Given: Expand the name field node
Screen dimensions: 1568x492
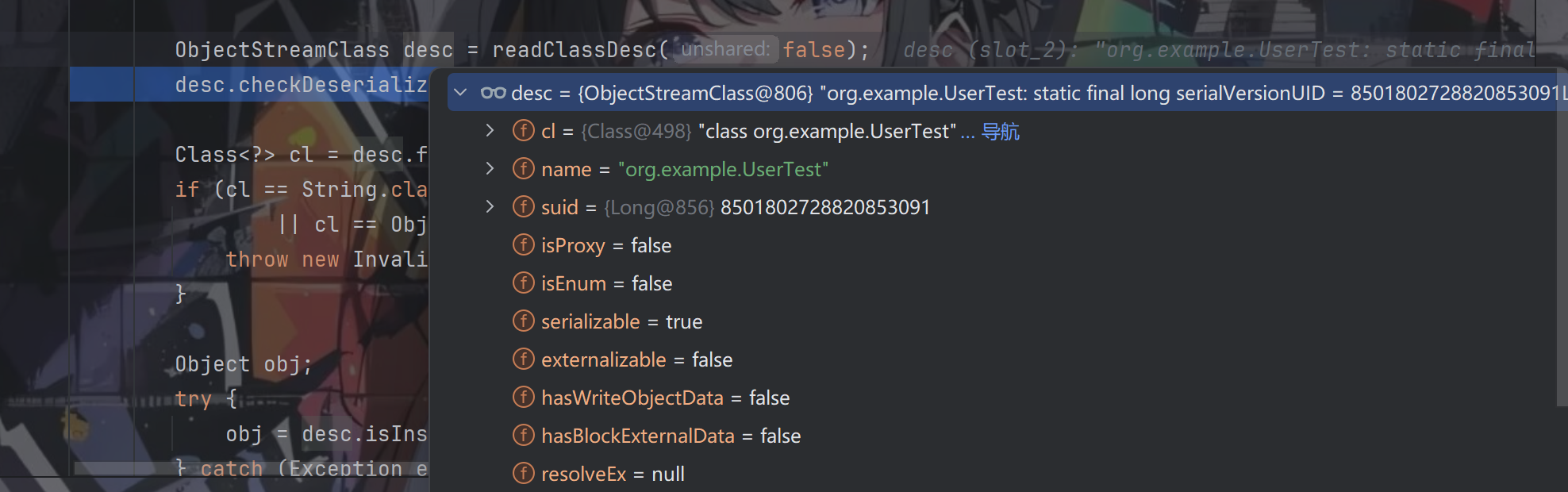Looking at the screenshot, I should pos(490,169).
